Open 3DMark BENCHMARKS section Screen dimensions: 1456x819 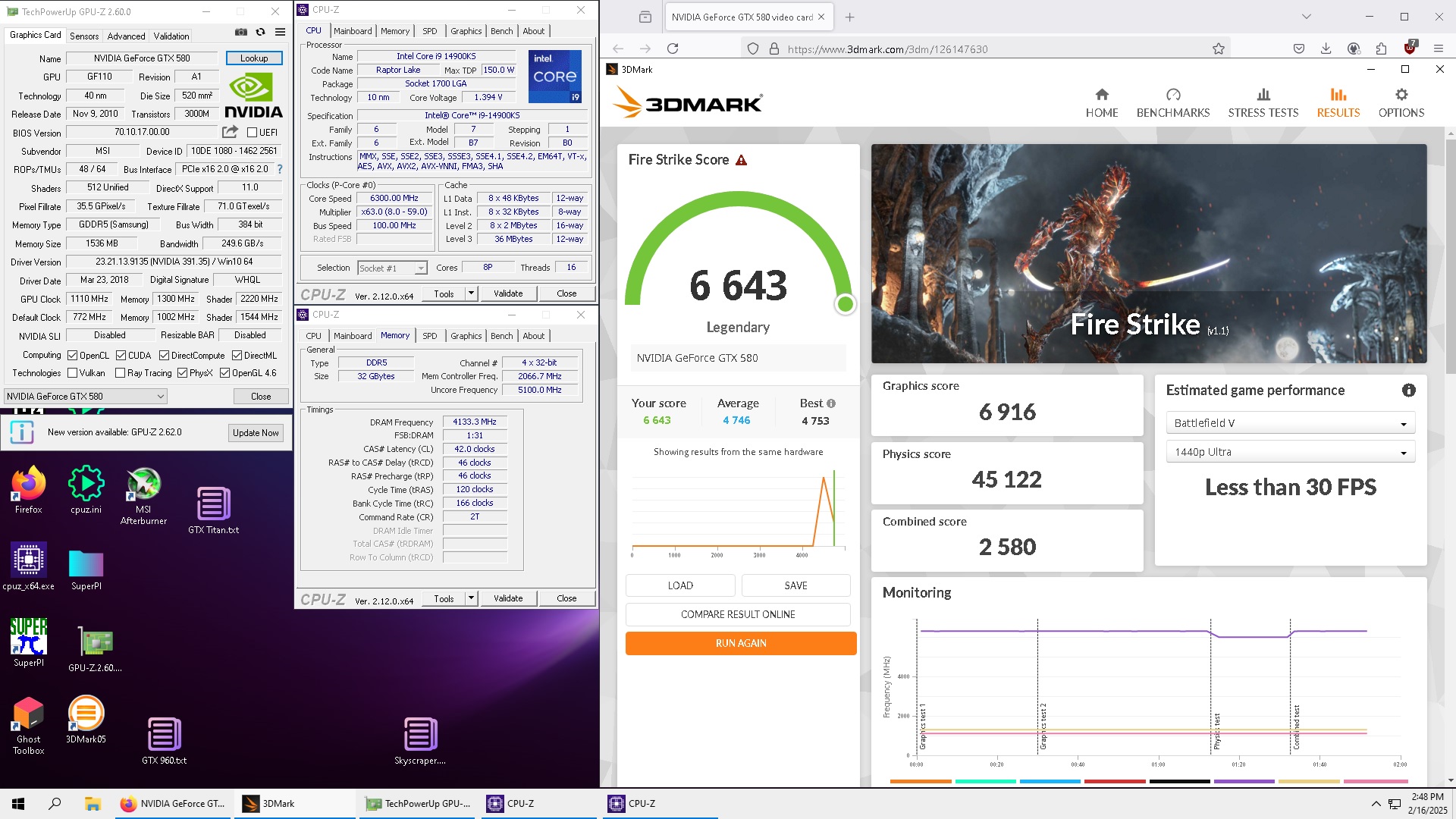pyautogui.click(x=1173, y=103)
